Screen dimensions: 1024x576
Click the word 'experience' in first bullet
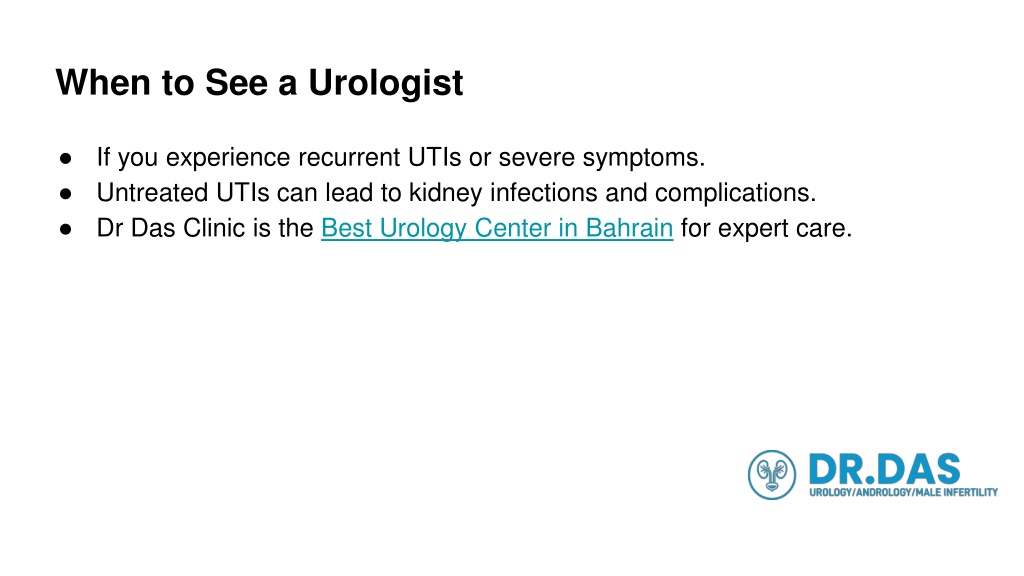click(228, 157)
